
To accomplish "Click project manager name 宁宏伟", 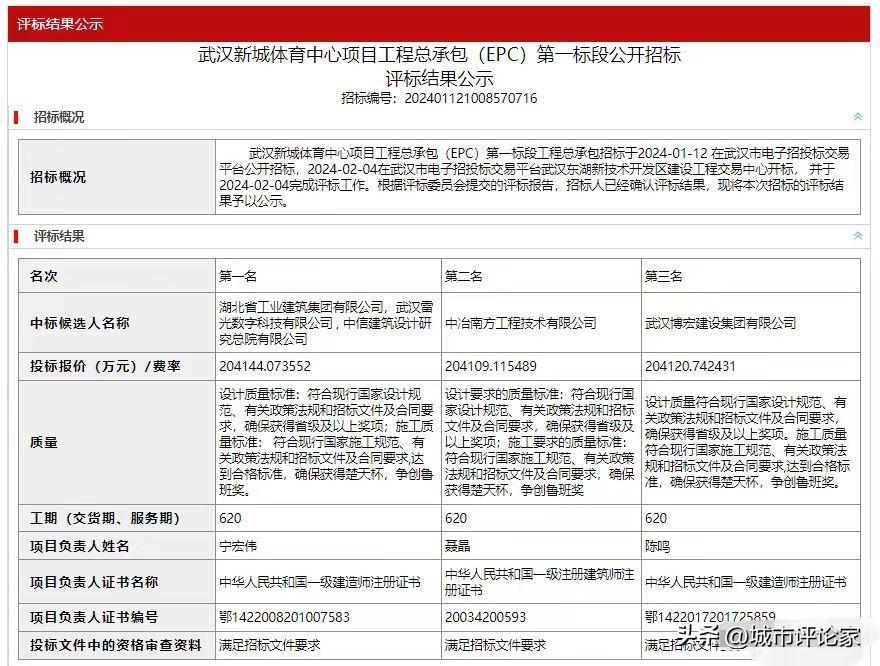I will pyautogui.click(x=238, y=547).
